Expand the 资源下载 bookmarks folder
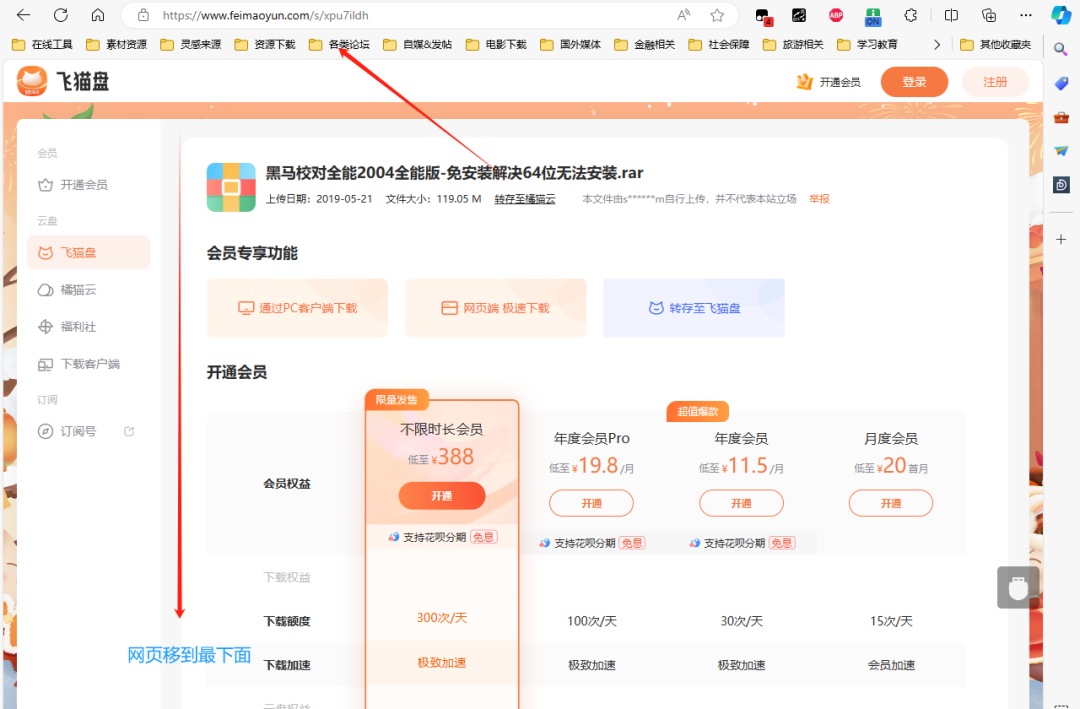Screen dimensions: 1080x709 click(265, 45)
